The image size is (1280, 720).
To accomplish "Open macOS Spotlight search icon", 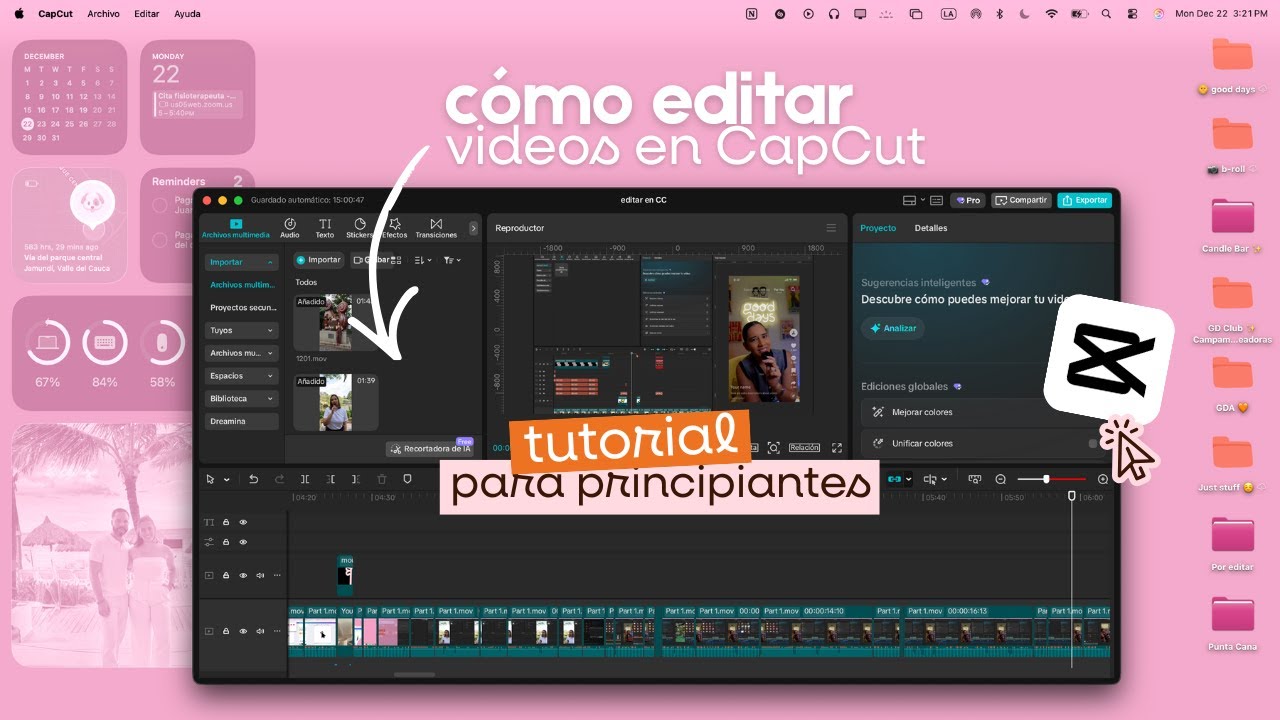I will [1105, 14].
